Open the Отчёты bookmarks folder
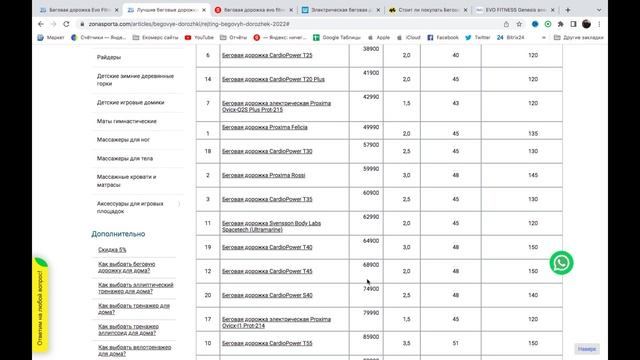This screenshot has height=360, width=640. point(233,38)
